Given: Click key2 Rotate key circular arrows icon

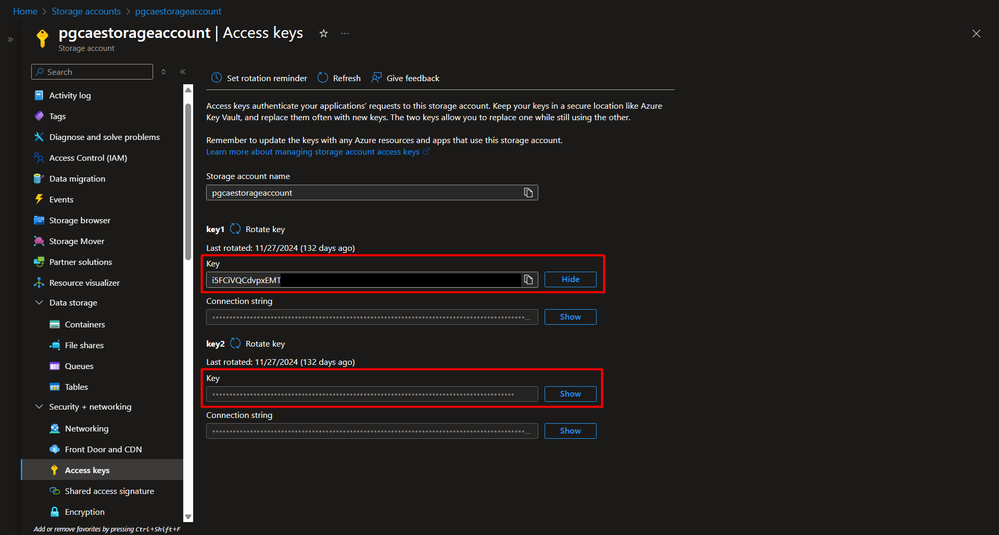Looking at the screenshot, I should point(236,344).
